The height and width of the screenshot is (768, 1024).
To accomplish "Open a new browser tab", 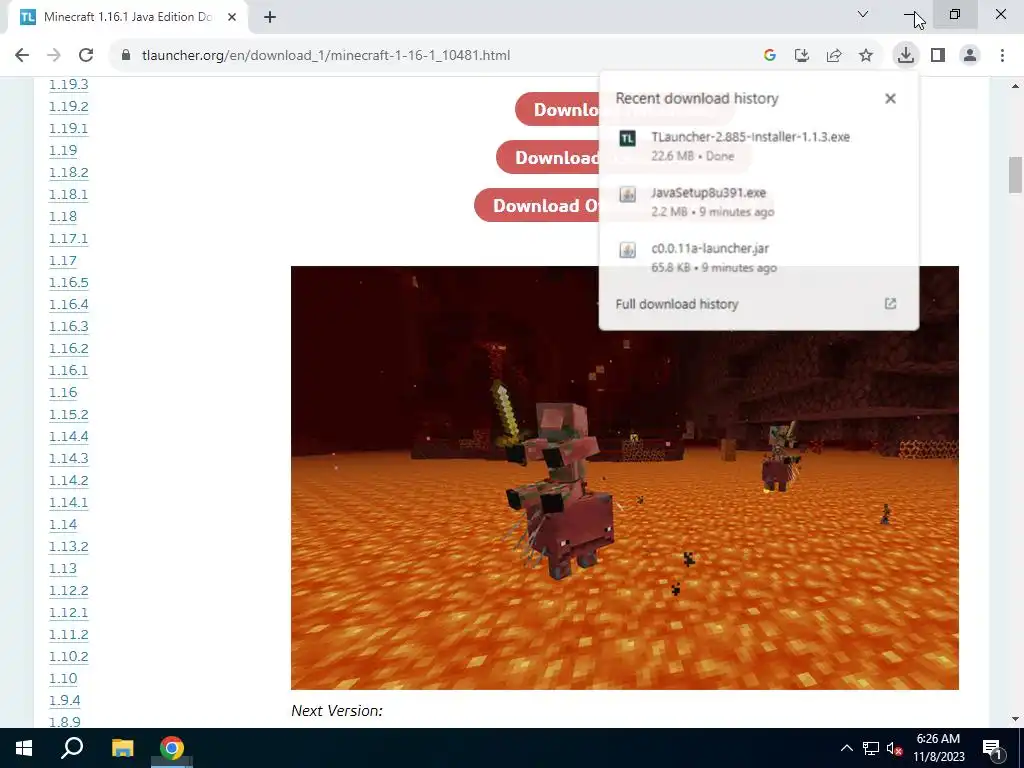I will point(270,17).
